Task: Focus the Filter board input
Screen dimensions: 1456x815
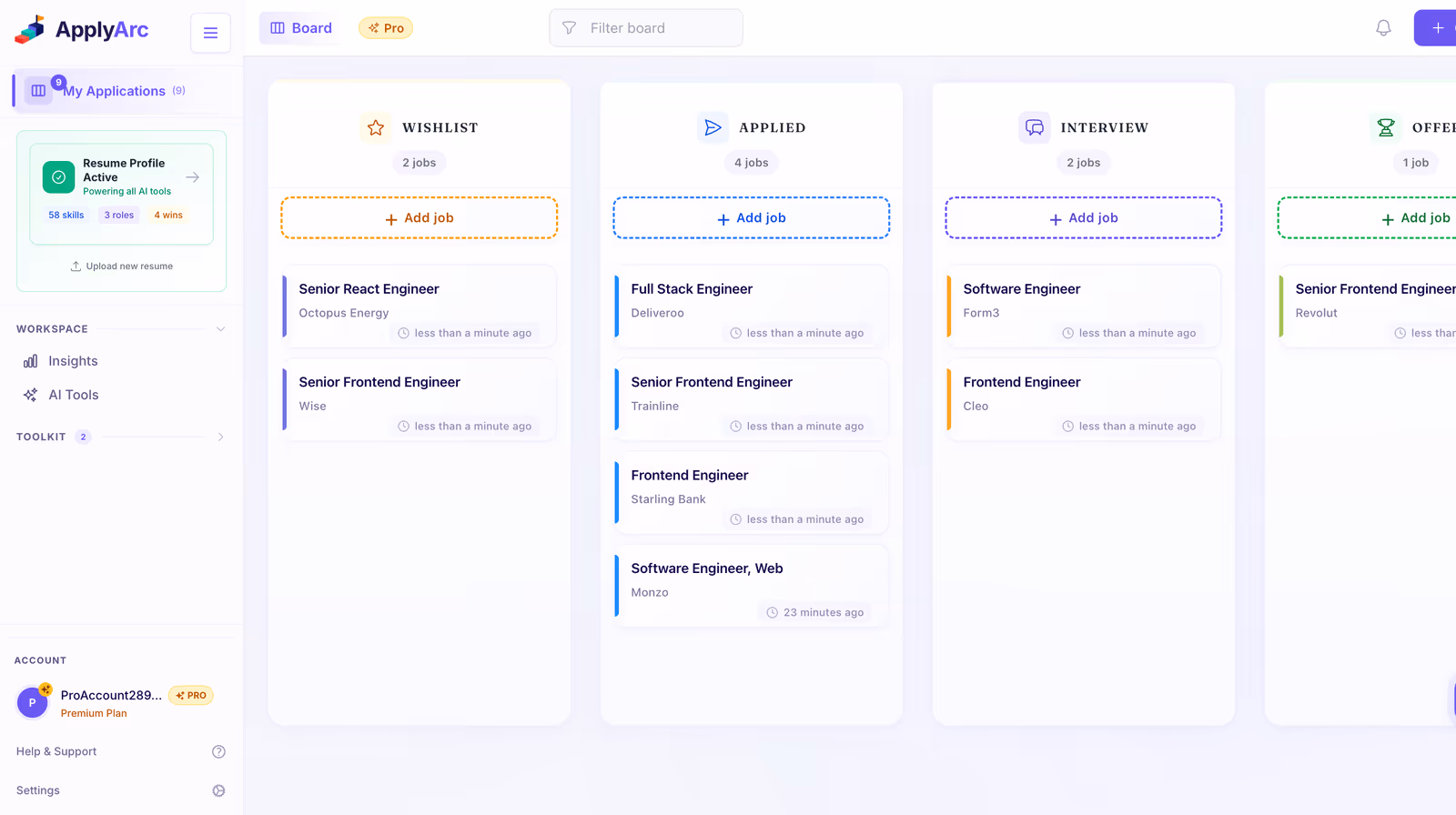Action: pos(646,28)
